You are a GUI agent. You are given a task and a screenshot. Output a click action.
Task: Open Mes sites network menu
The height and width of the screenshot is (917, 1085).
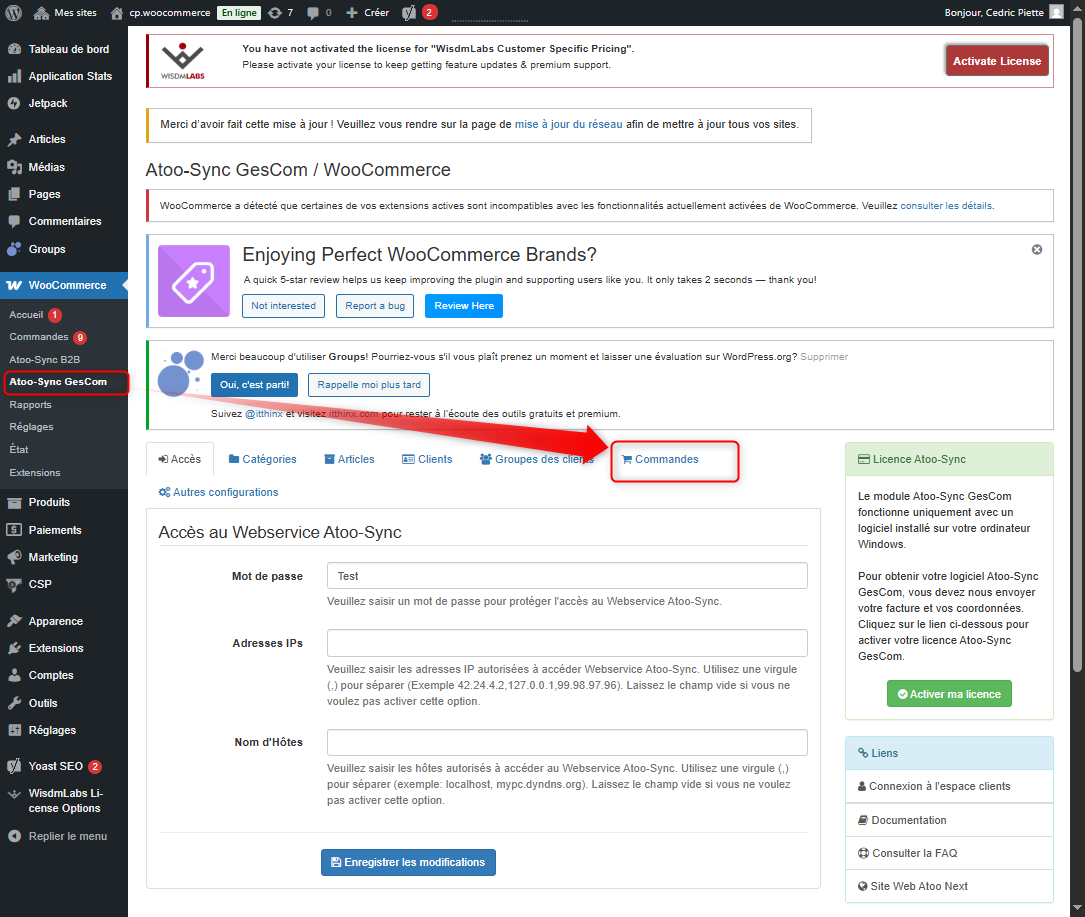click(65, 12)
